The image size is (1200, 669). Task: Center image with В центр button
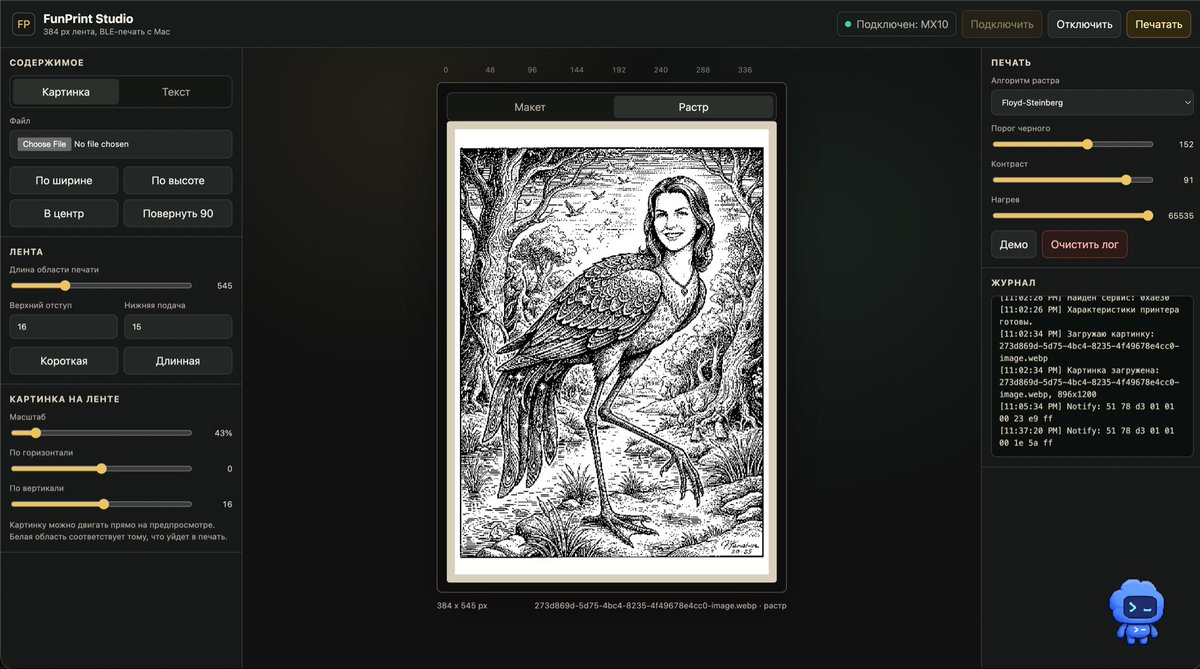pos(64,213)
